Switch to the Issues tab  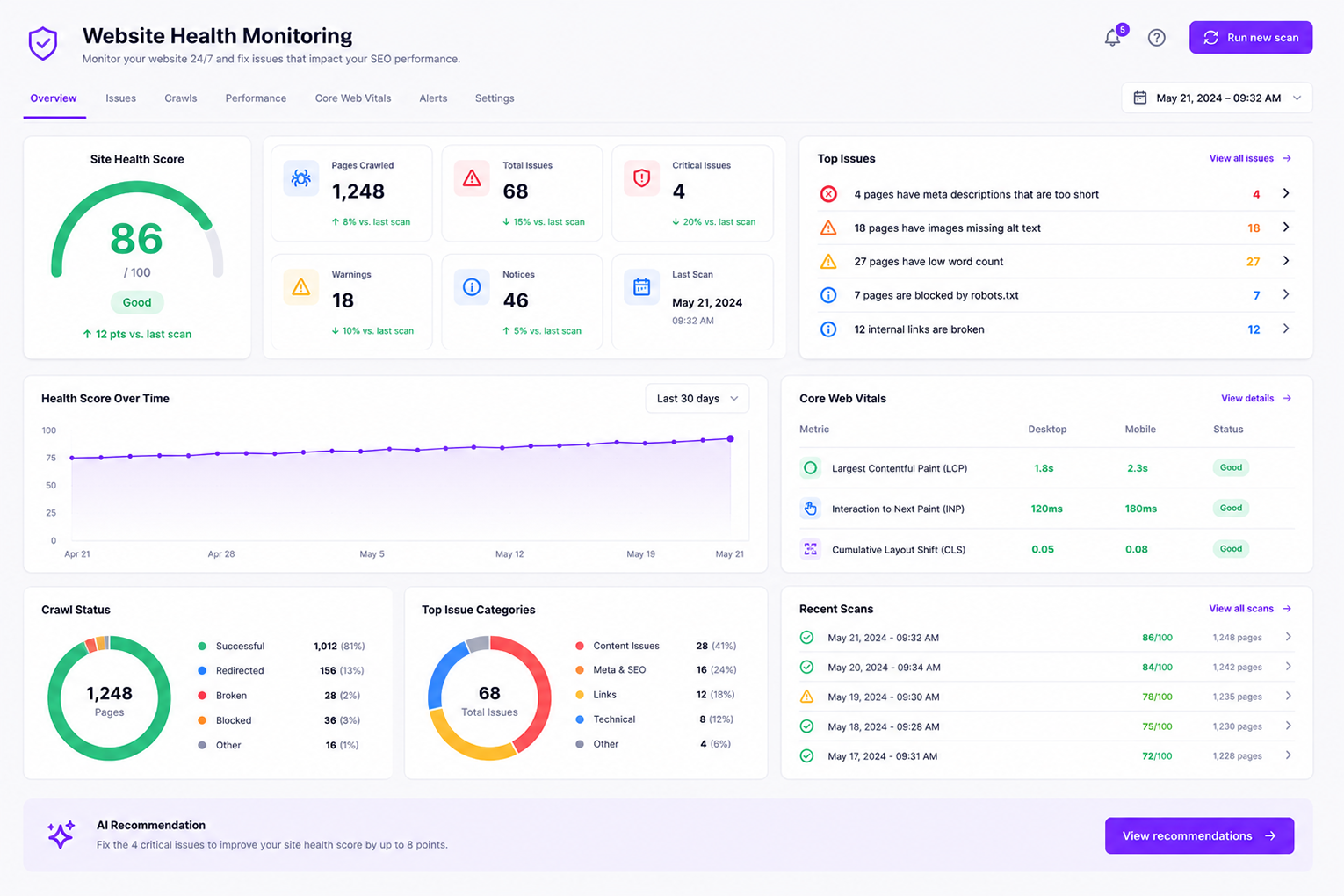pyautogui.click(x=120, y=98)
